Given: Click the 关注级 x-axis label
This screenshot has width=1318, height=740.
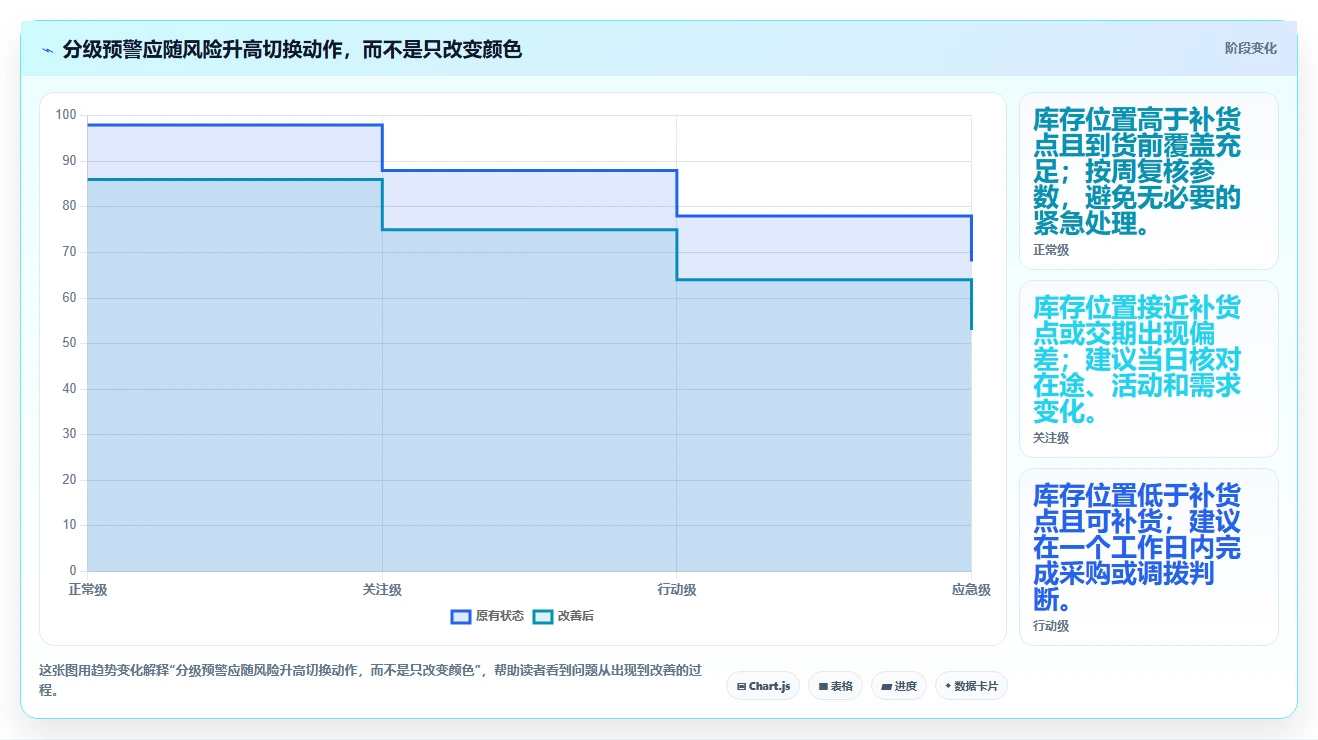Looking at the screenshot, I should (x=382, y=590).
